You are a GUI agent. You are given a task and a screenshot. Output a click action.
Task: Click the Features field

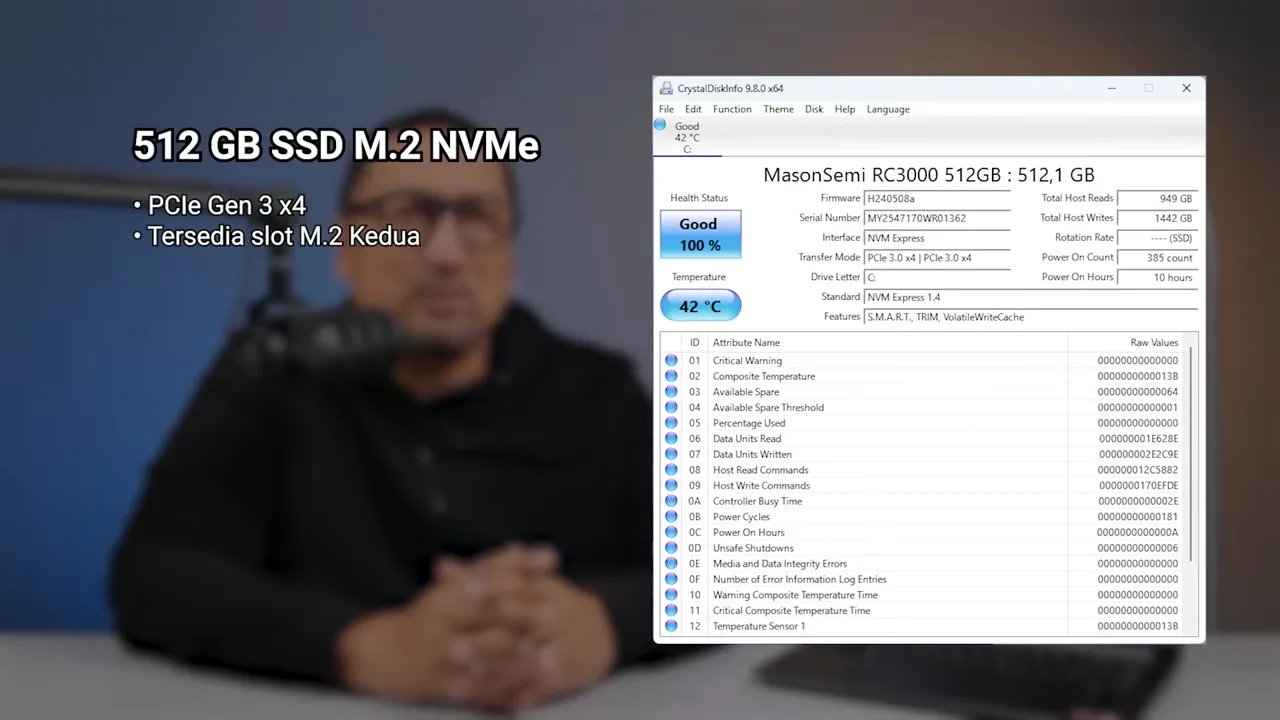click(1030, 317)
